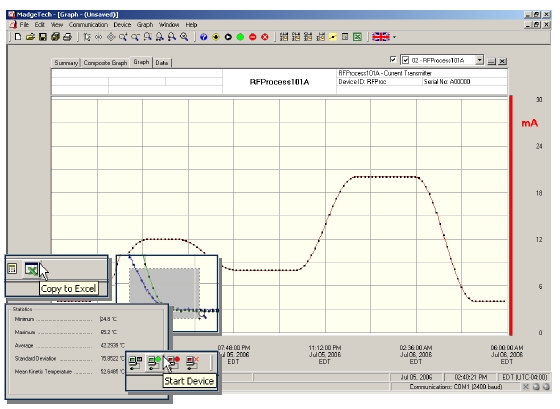Click Communications: COM1 (2400 baud) status
The height and width of the screenshot is (409, 560).
pos(455,387)
